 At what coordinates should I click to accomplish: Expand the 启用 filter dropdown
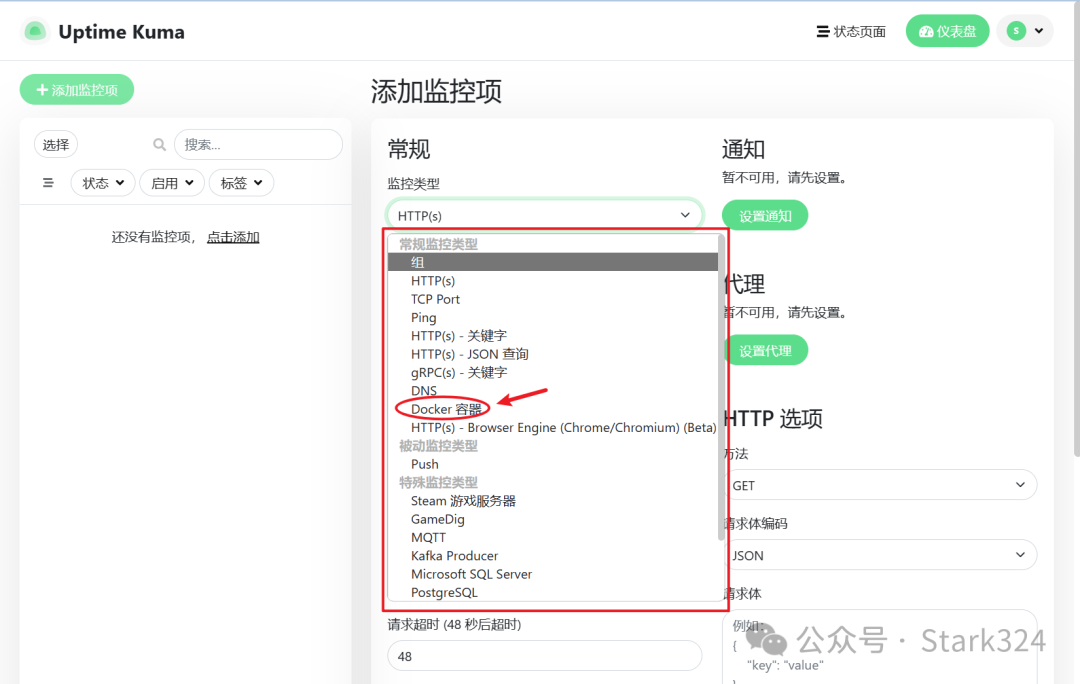(172, 183)
